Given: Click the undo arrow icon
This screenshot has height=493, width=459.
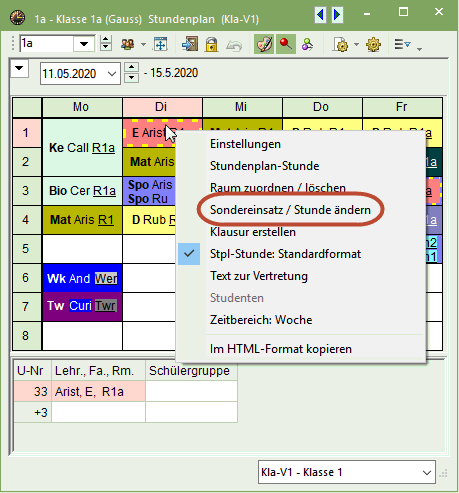Looking at the screenshot, I should tap(234, 45).
